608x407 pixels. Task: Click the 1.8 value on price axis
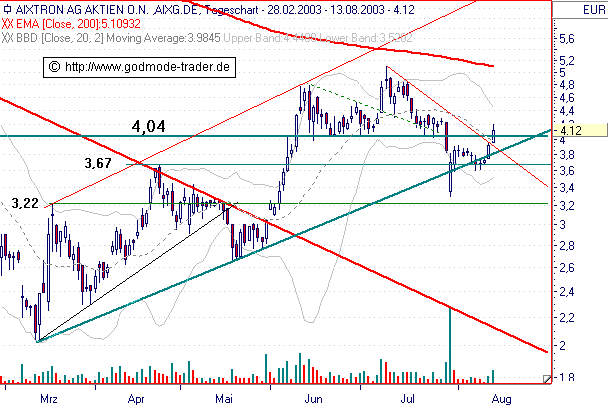[x=567, y=377]
